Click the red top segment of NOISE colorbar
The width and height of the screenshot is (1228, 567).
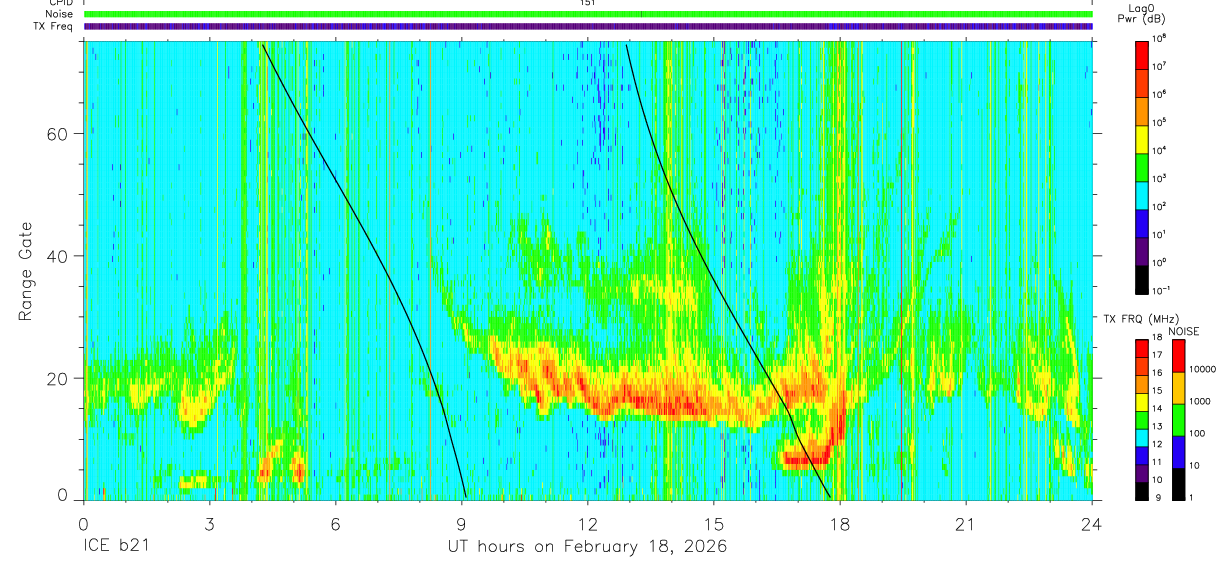point(1179,356)
